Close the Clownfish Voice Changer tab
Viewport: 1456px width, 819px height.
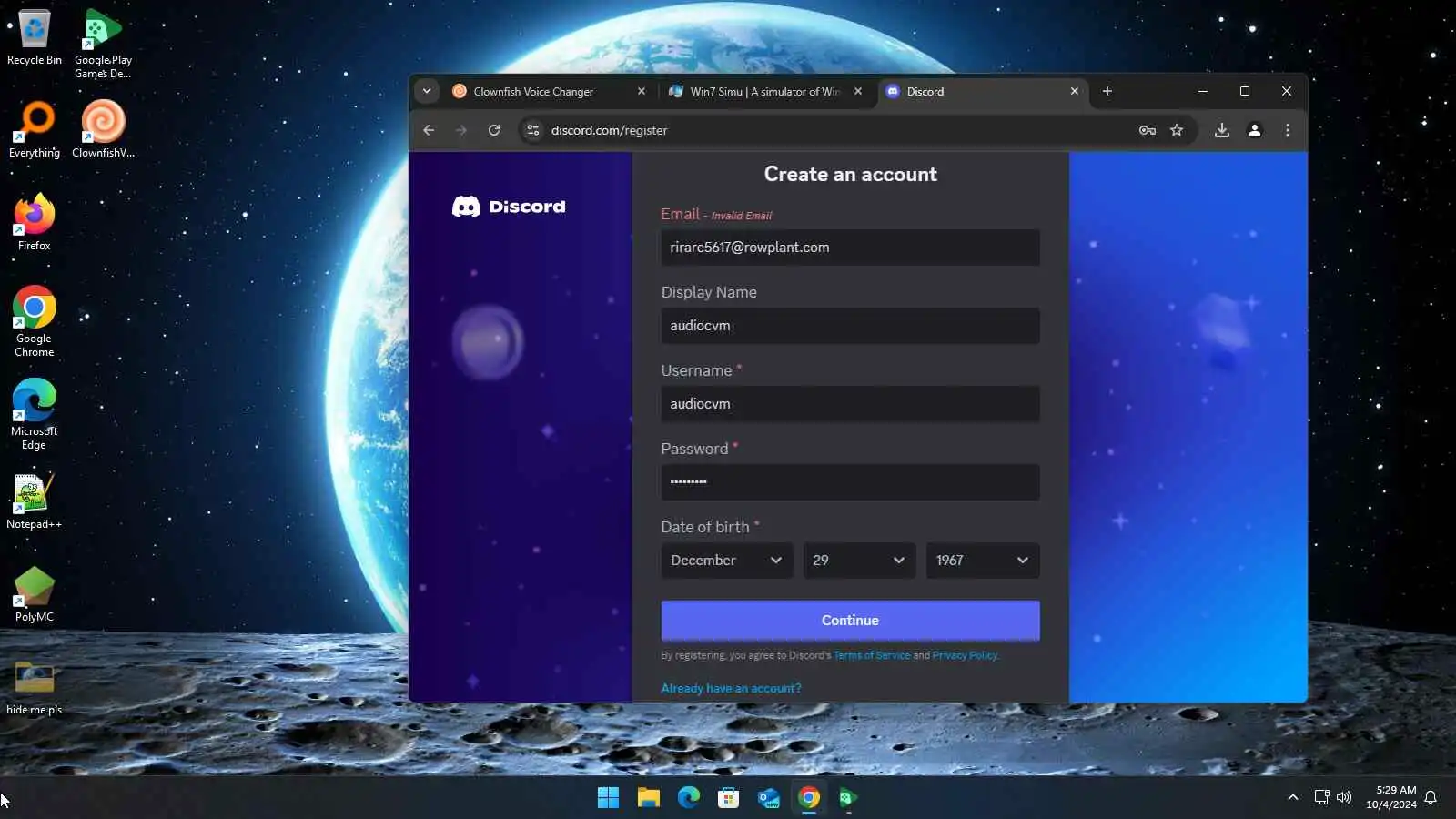[642, 91]
